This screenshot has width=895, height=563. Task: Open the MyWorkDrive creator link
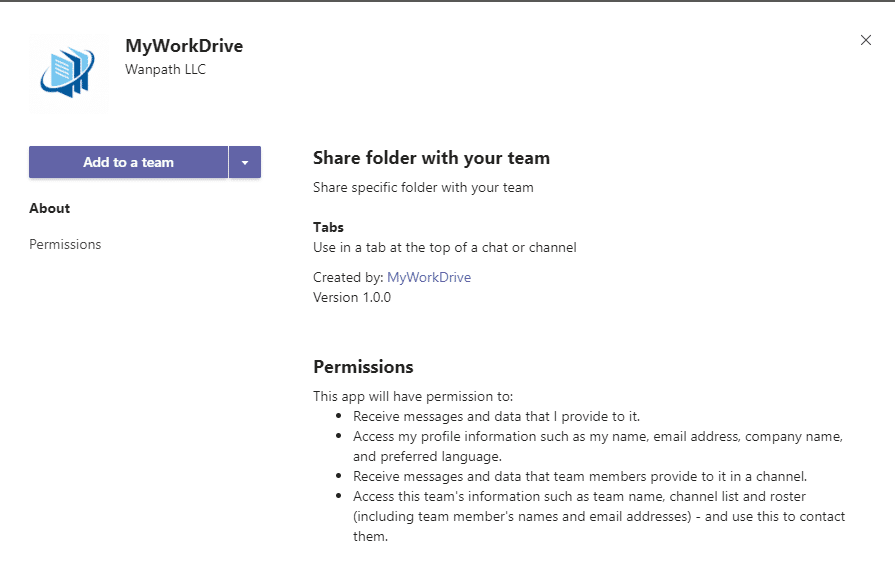[x=428, y=277]
